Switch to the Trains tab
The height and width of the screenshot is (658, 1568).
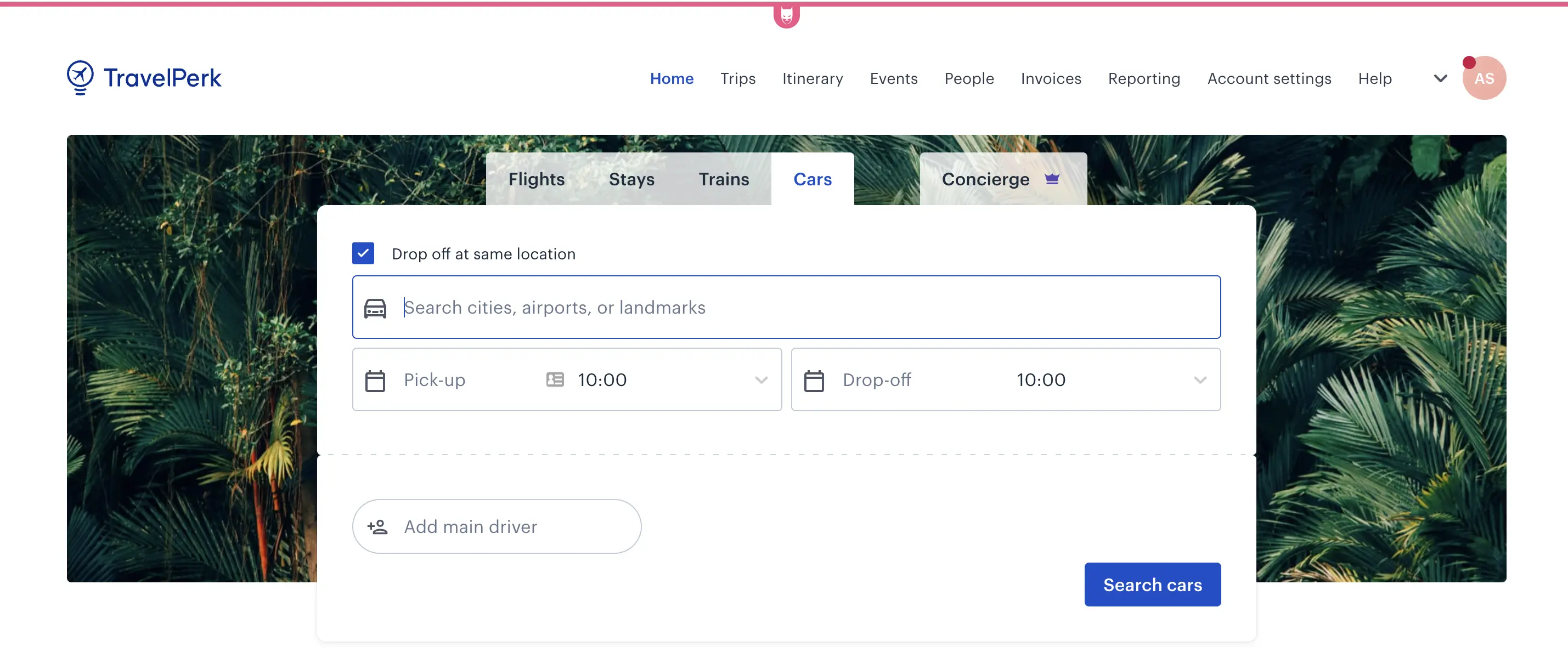pyautogui.click(x=724, y=179)
